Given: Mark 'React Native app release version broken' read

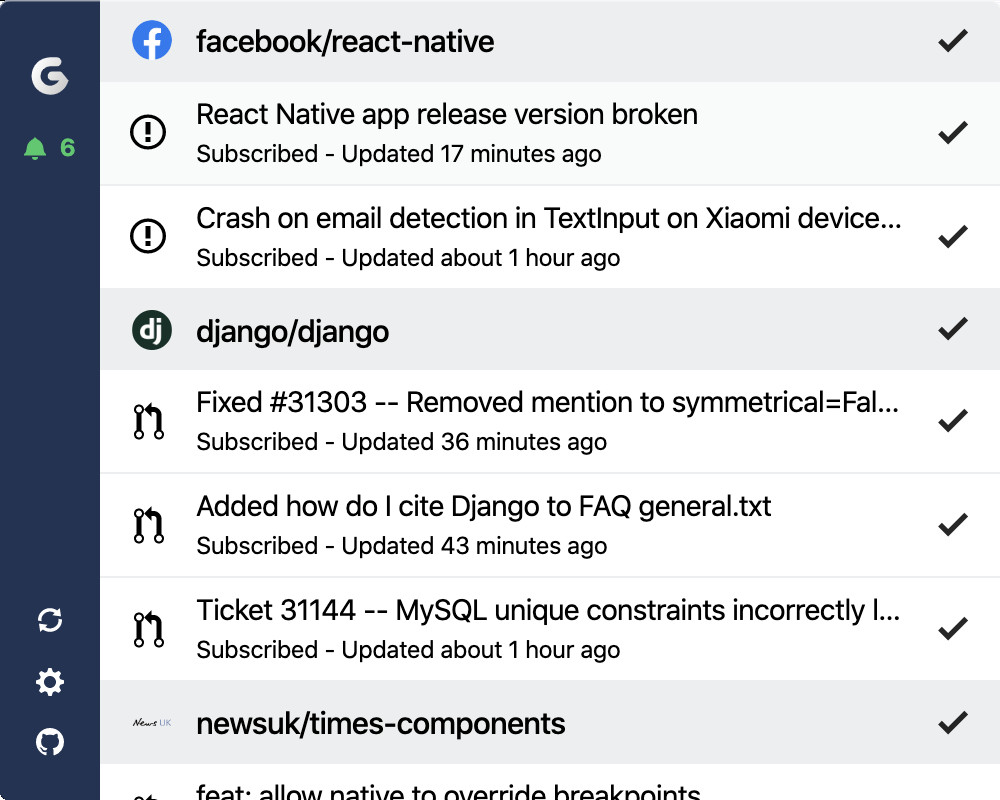Looking at the screenshot, I should pyautogui.click(x=953, y=133).
